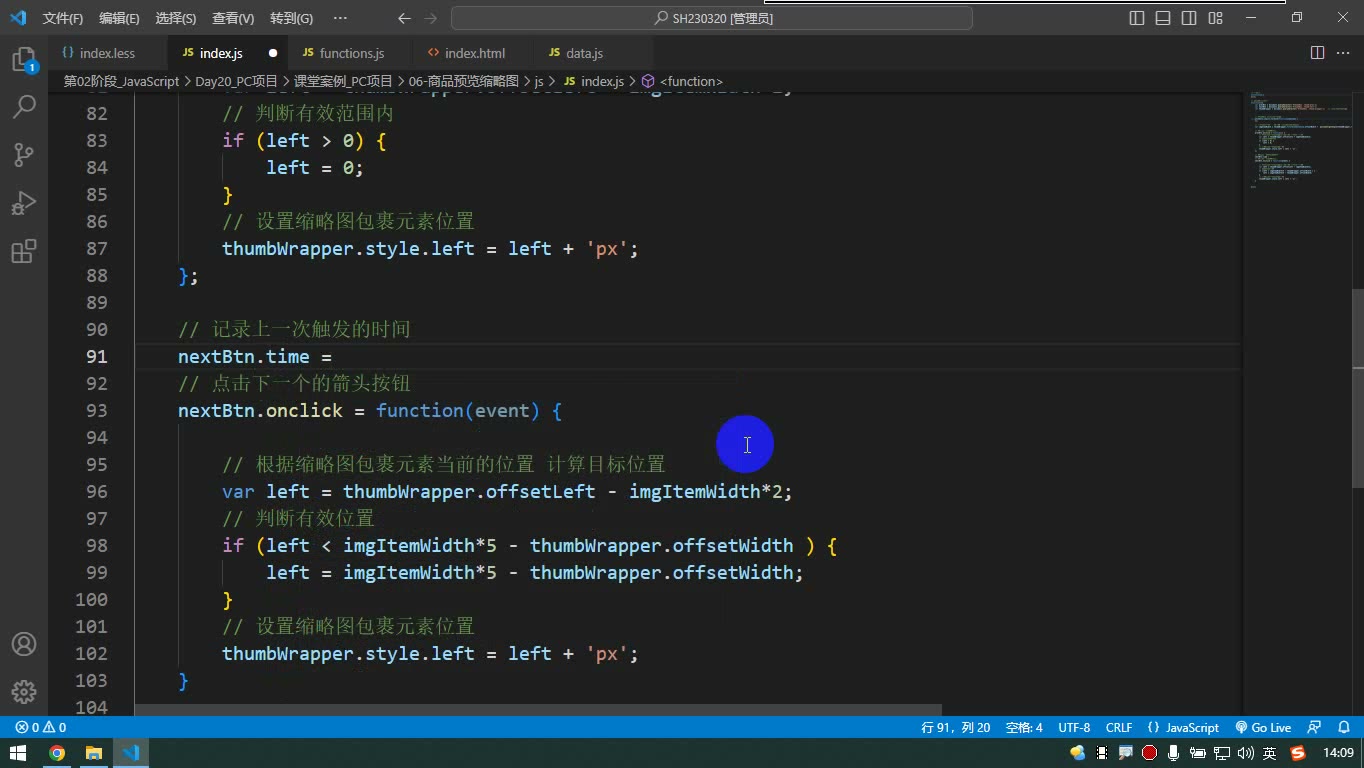Open File Explorer from the taskbar
1364x768 pixels.
(x=93, y=753)
